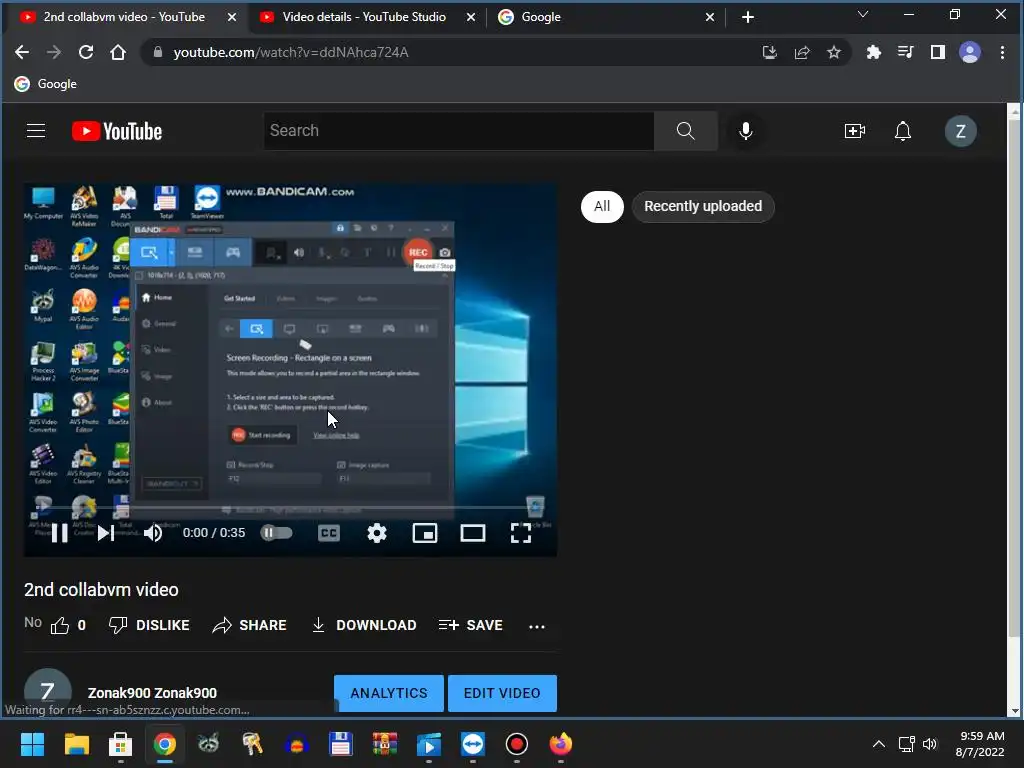Go back to the previous page

pyautogui.click(x=22, y=52)
